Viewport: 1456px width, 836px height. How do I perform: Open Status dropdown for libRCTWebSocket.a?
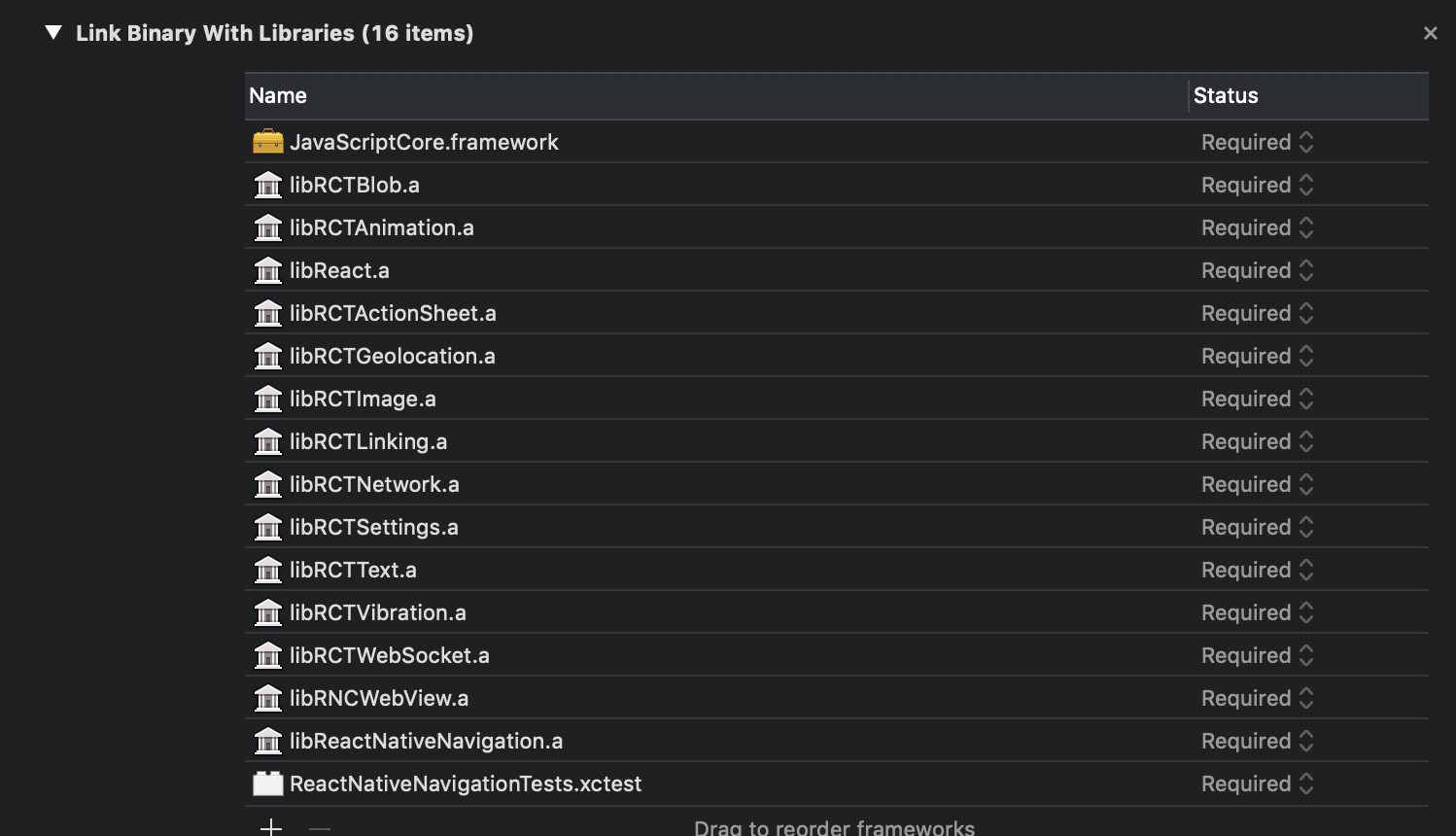click(x=1257, y=655)
